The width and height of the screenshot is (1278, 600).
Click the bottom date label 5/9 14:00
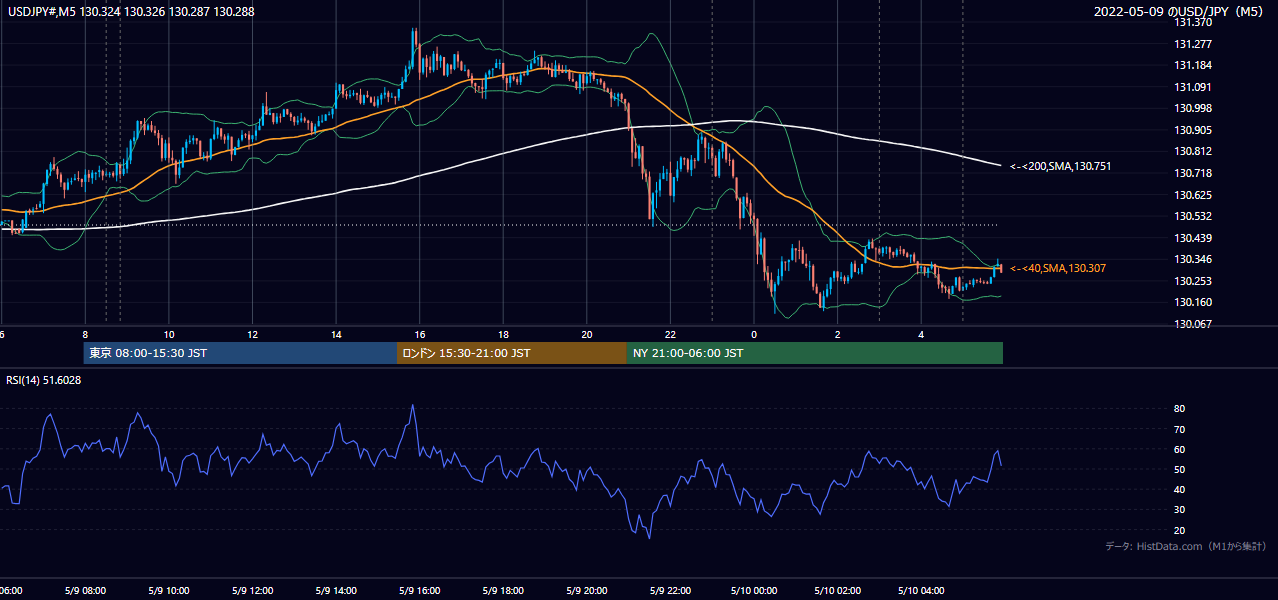tap(336, 590)
